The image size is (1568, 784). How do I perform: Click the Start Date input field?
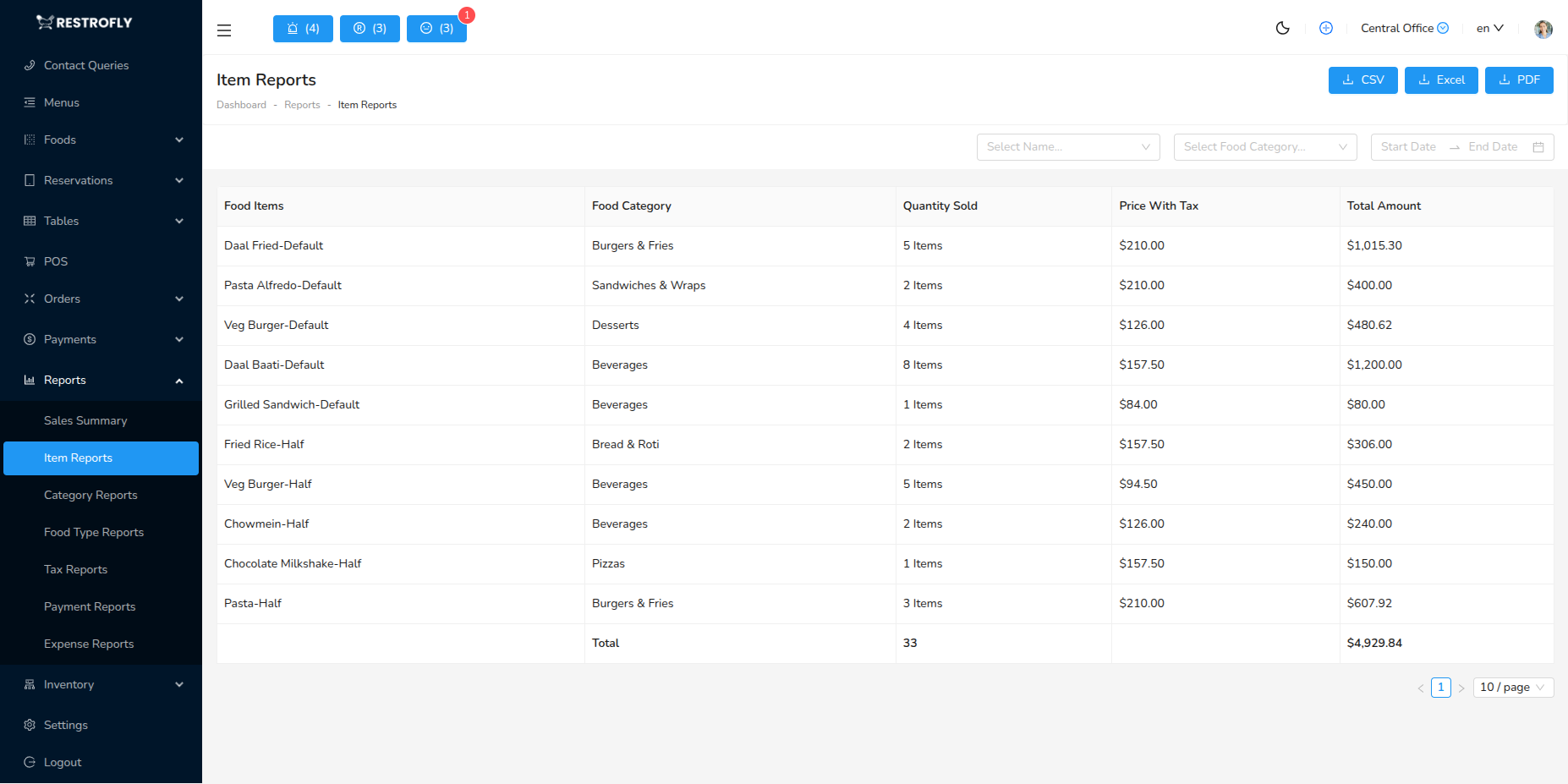coord(1408,147)
